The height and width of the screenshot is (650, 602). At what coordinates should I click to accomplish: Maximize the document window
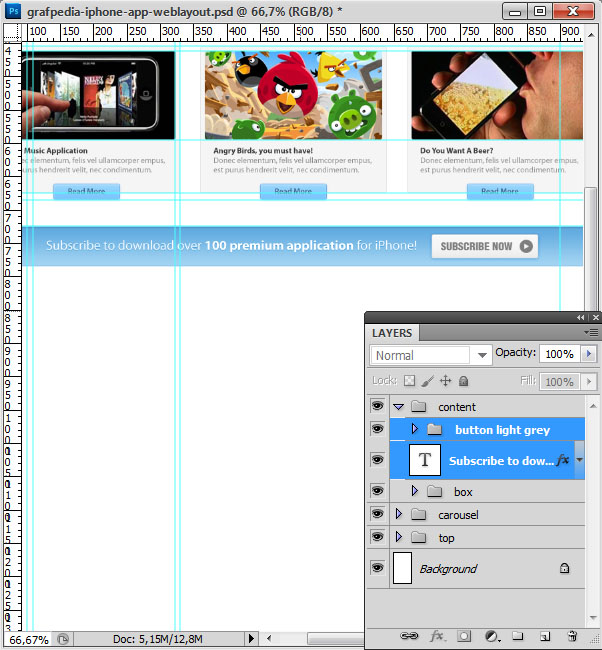[x=540, y=11]
